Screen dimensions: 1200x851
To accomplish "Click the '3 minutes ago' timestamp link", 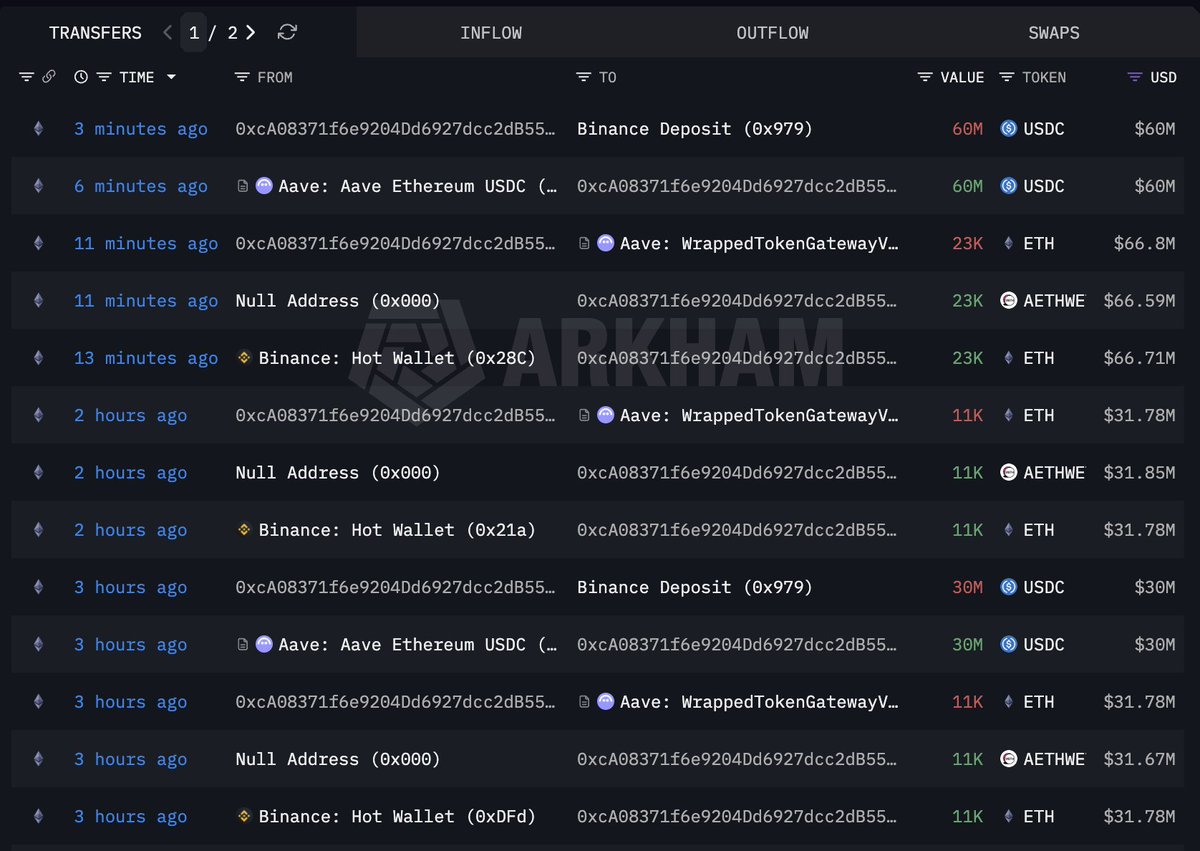I will [140, 128].
